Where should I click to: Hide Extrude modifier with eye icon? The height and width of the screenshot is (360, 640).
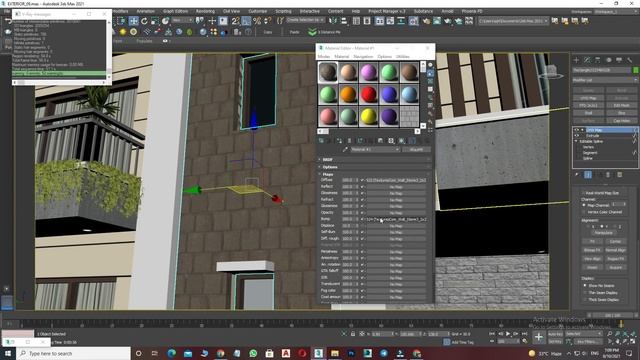577,136
